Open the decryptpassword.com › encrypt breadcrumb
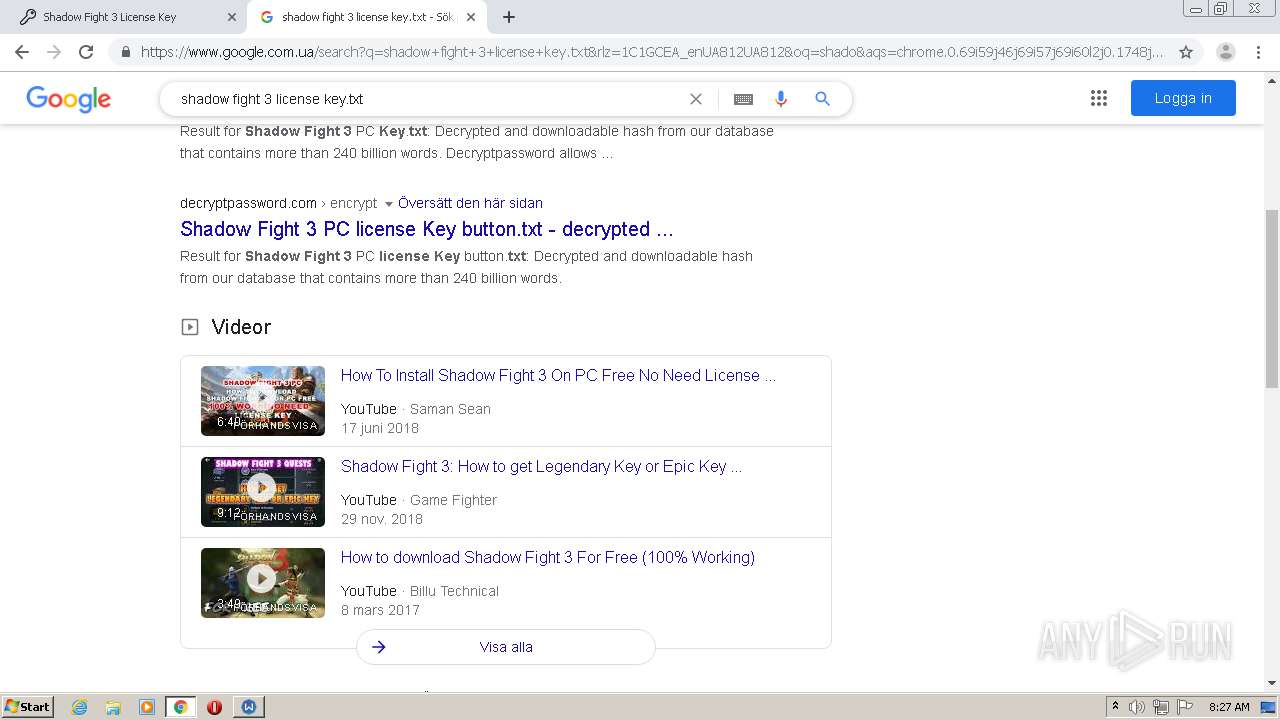Screen dimensions: 1280x720 279,203
